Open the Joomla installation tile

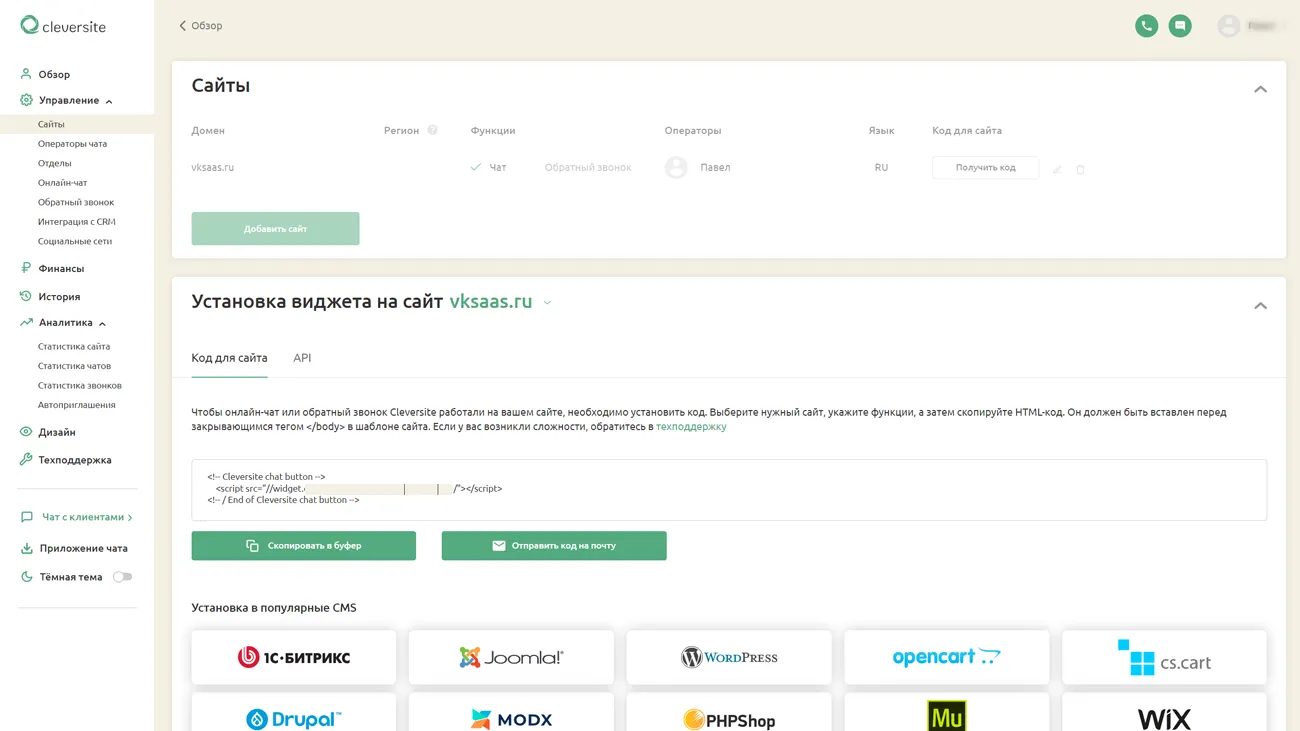tap(511, 657)
